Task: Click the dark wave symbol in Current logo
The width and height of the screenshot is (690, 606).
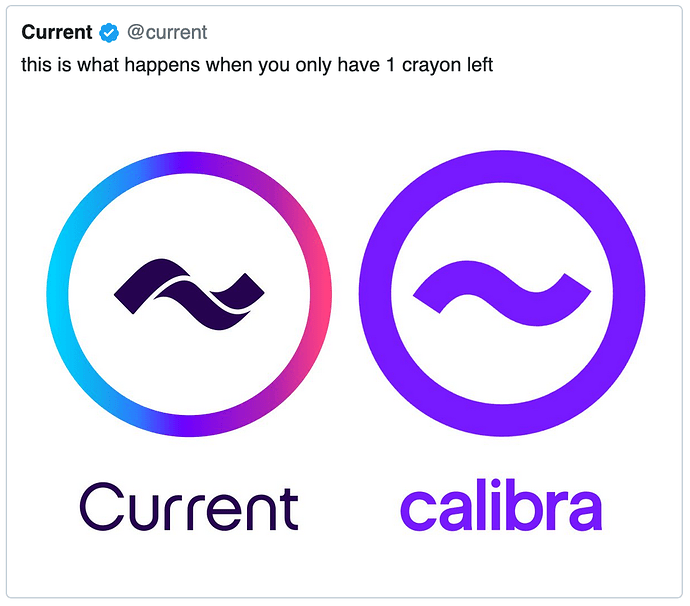Action: (x=189, y=294)
